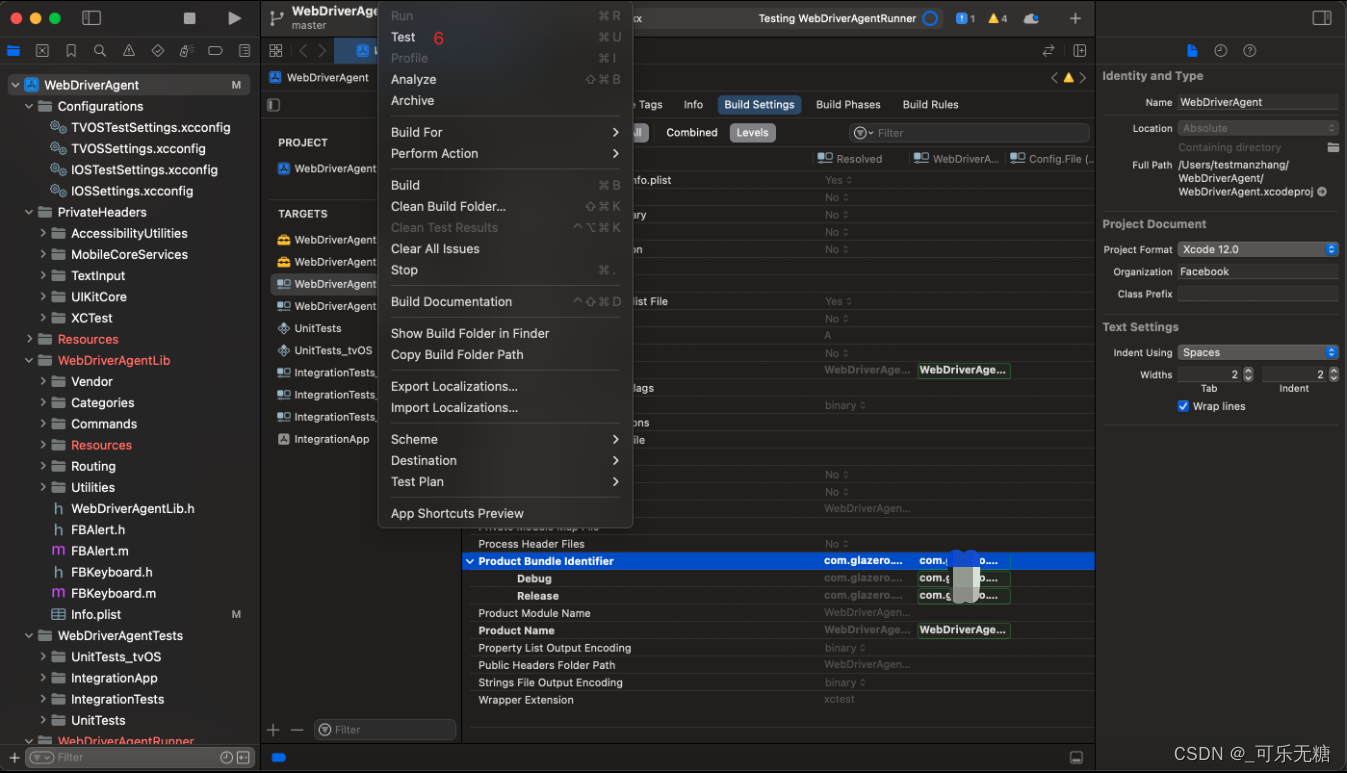This screenshot has height=773, width=1347.
Task: Show the Quick Help inspector icon
Action: click(1250, 50)
